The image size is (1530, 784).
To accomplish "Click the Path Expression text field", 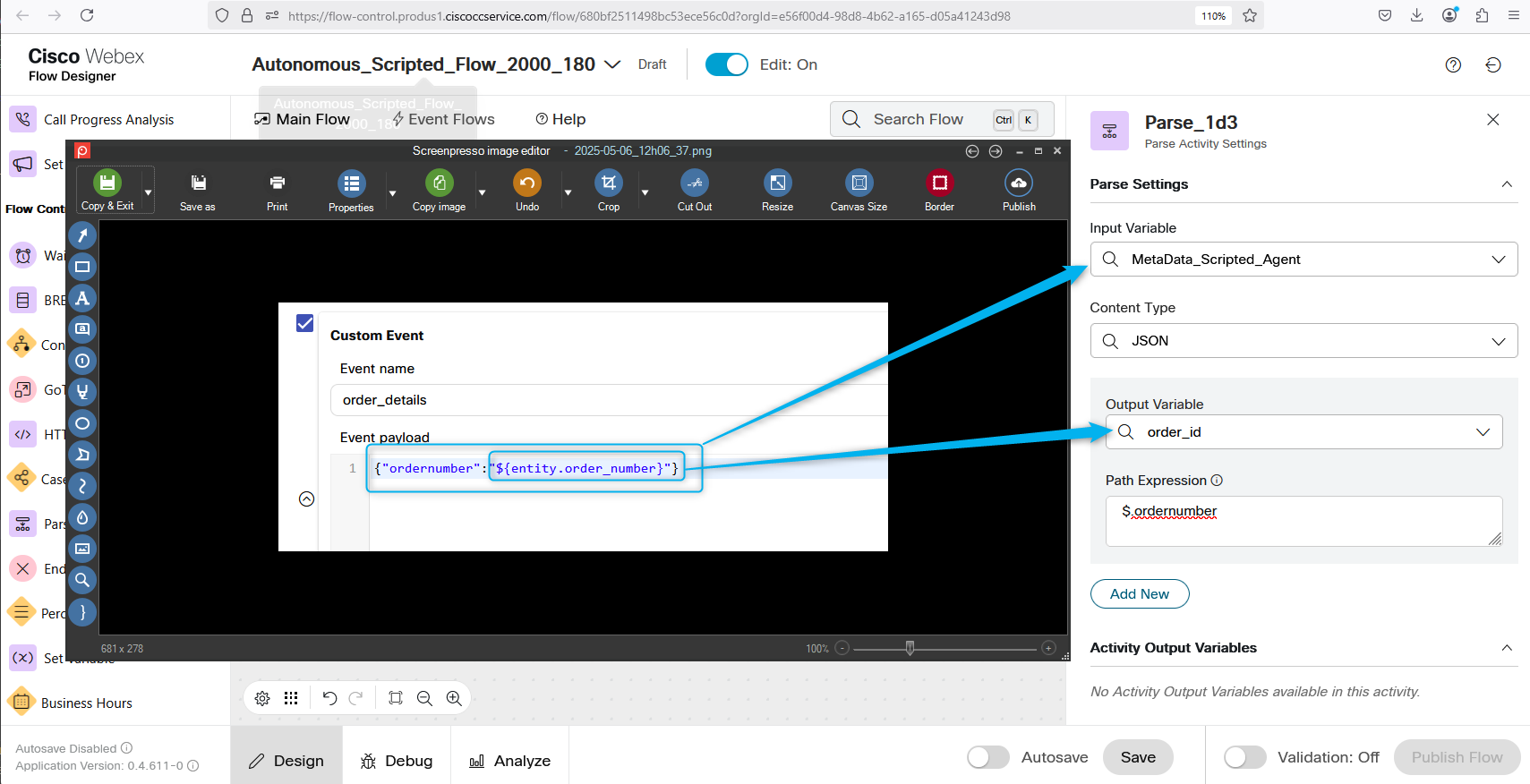I will [1303, 521].
